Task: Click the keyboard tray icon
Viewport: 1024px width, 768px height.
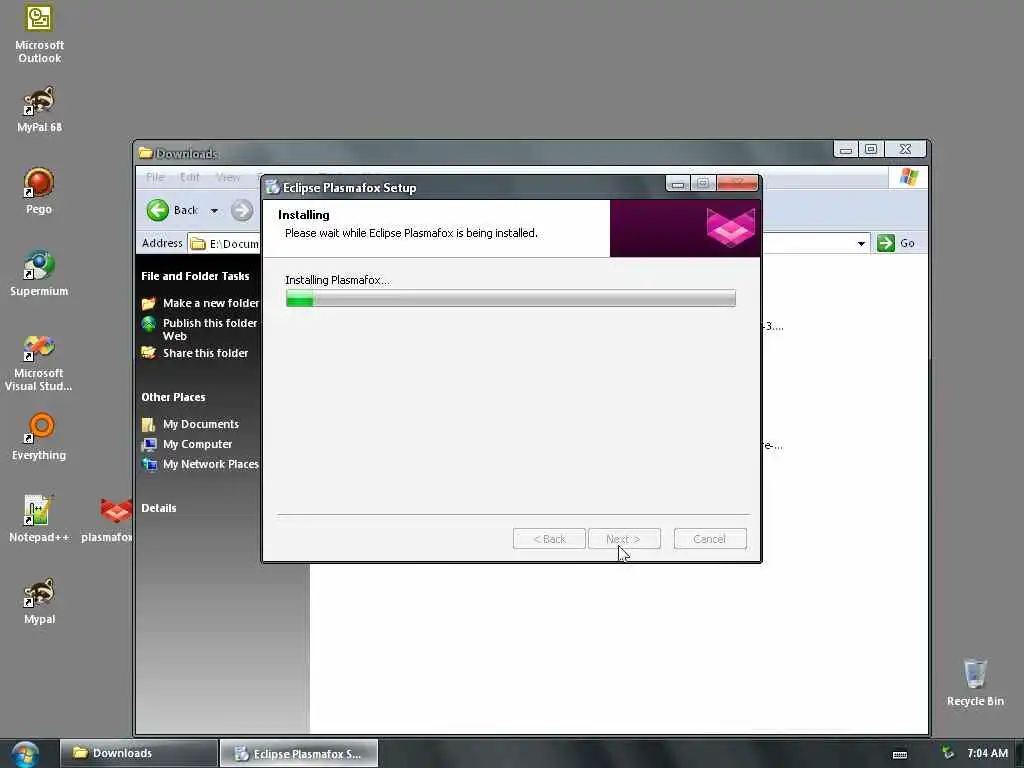Action: click(x=900, y=755)
